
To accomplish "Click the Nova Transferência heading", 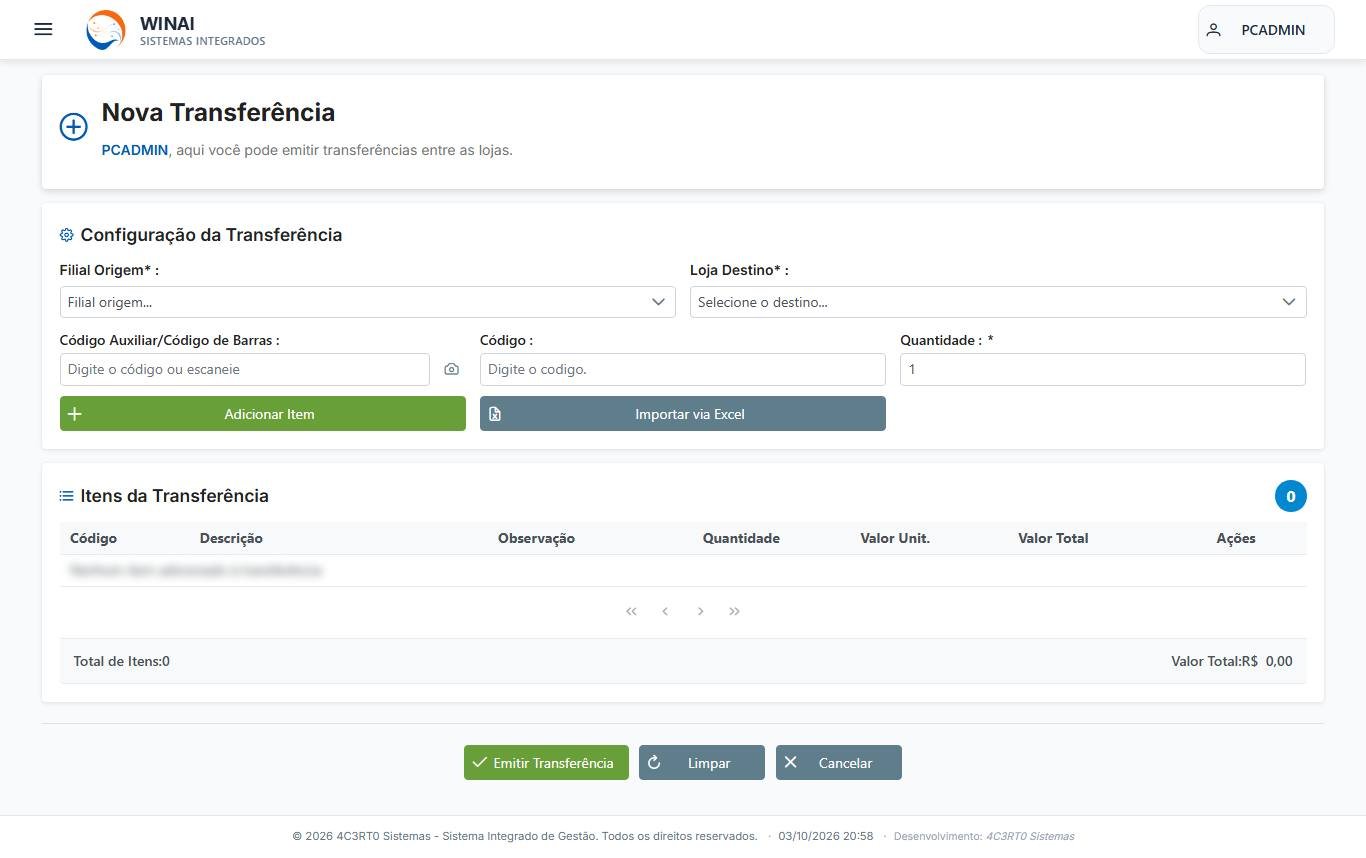I will coord(218,112).
